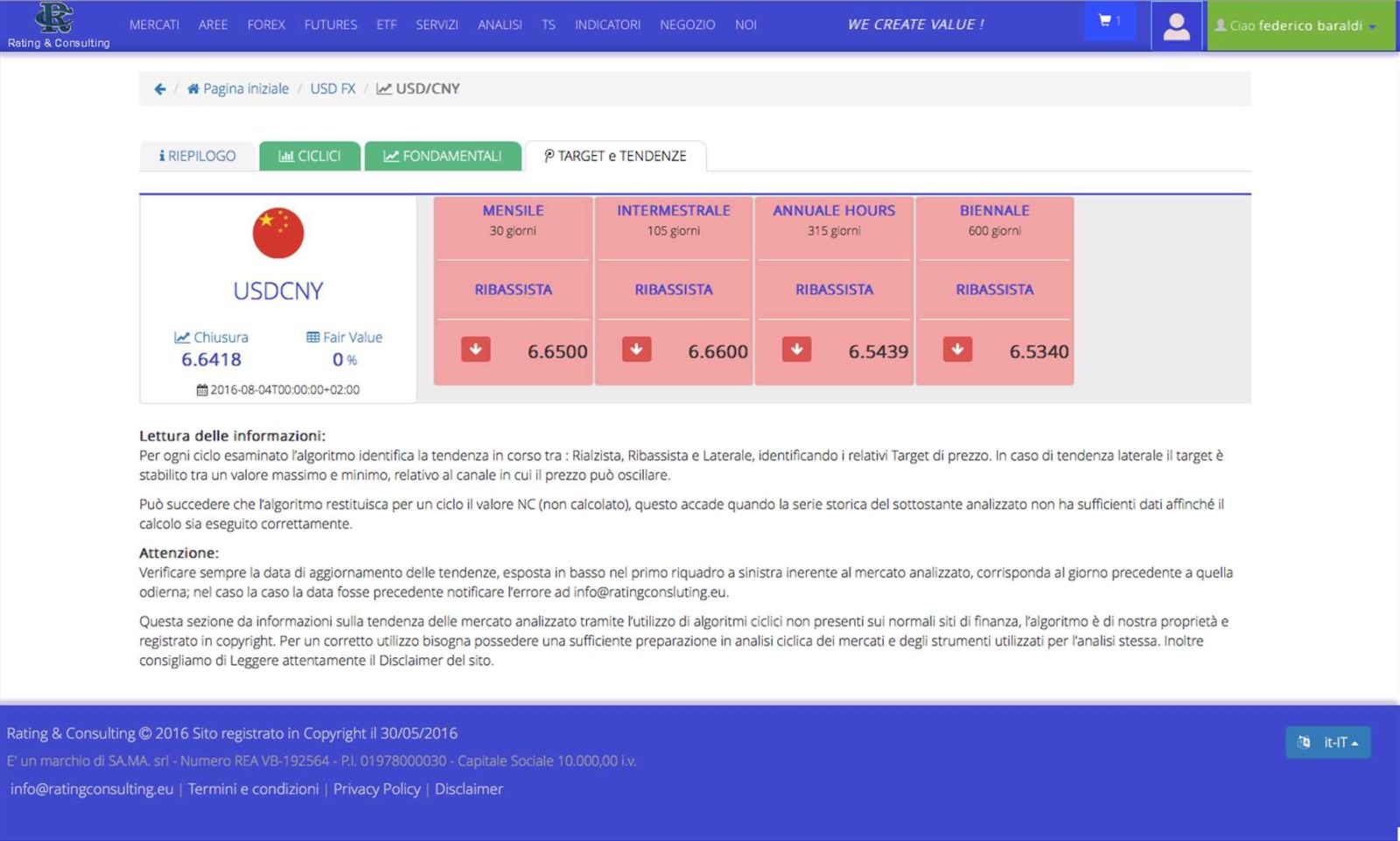Click the Attenzione heading
This screenshot has width=1400, height=841.
coord(178,552)
